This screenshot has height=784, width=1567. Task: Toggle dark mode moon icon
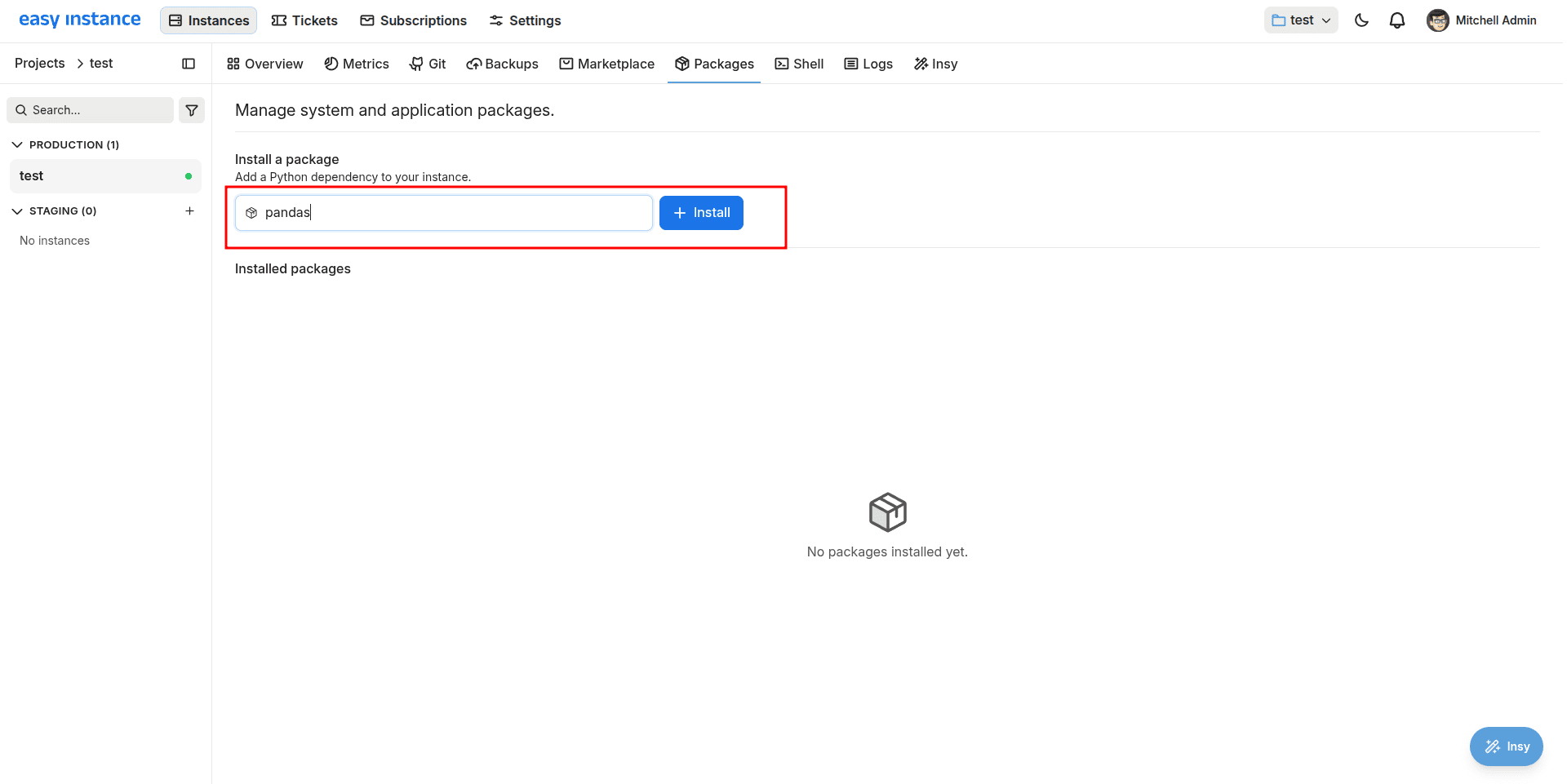pos(1361,20)
